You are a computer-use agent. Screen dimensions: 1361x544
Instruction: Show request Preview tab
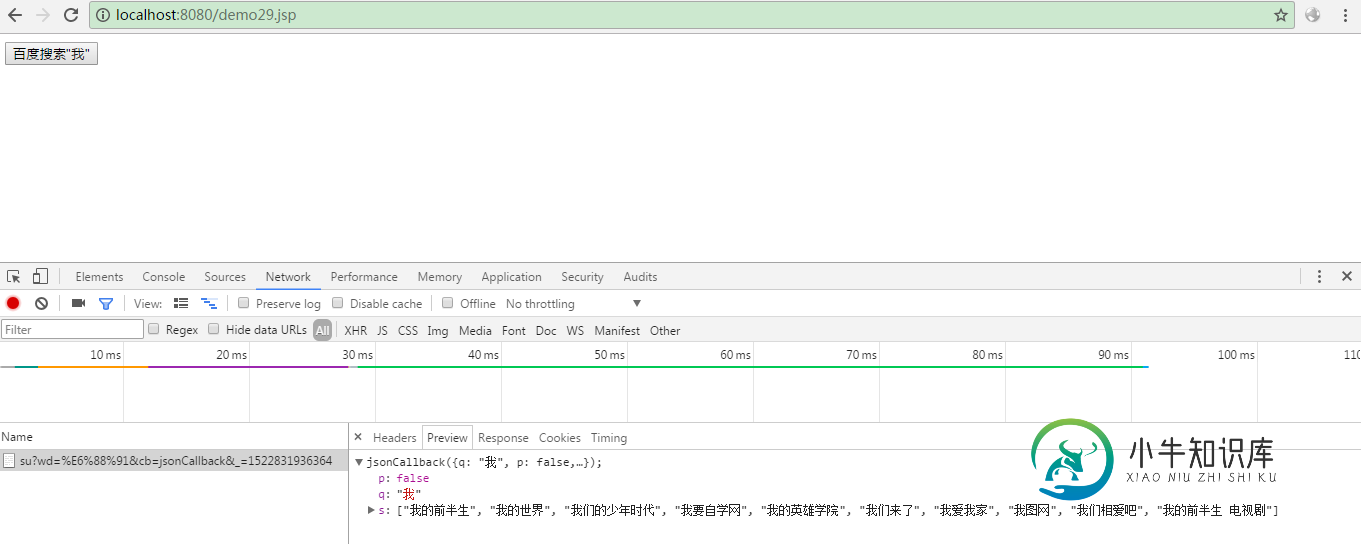(447, 438)
